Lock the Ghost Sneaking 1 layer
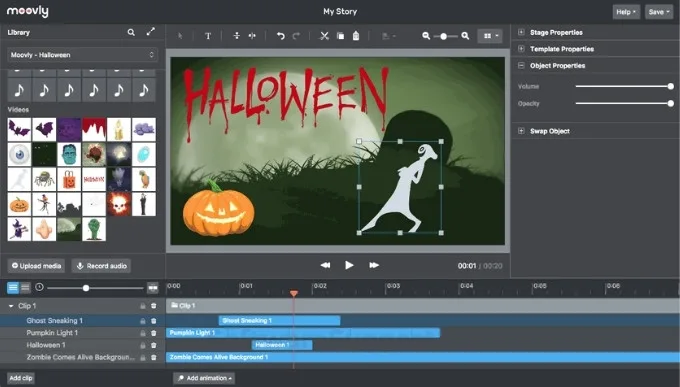The width and height of the screenshot is (680, 387). tap(142, 321)
